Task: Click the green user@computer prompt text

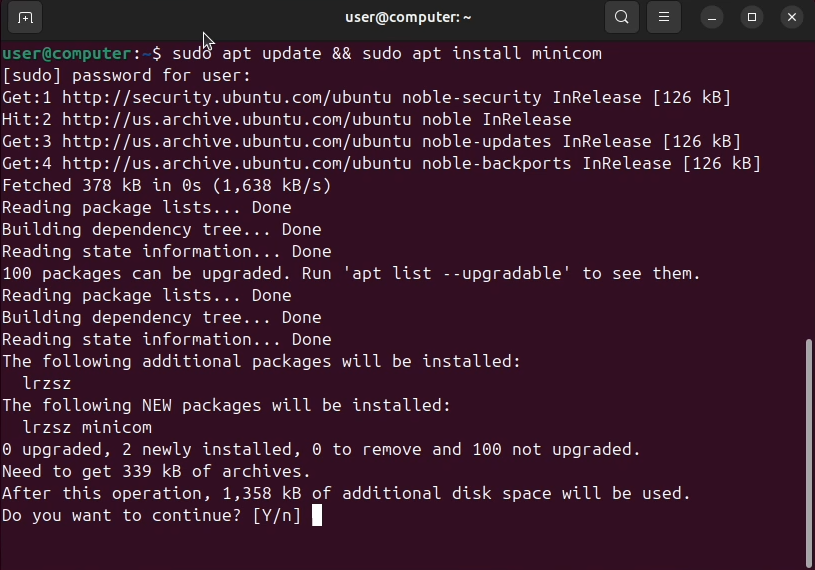Action: point(66,53)
